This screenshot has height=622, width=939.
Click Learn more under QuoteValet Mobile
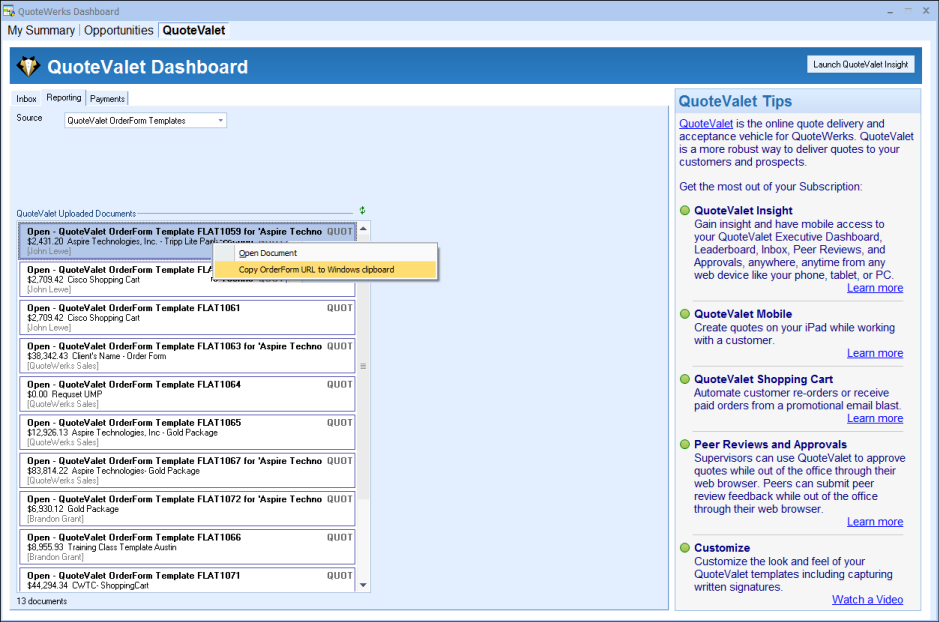(874, 353)
